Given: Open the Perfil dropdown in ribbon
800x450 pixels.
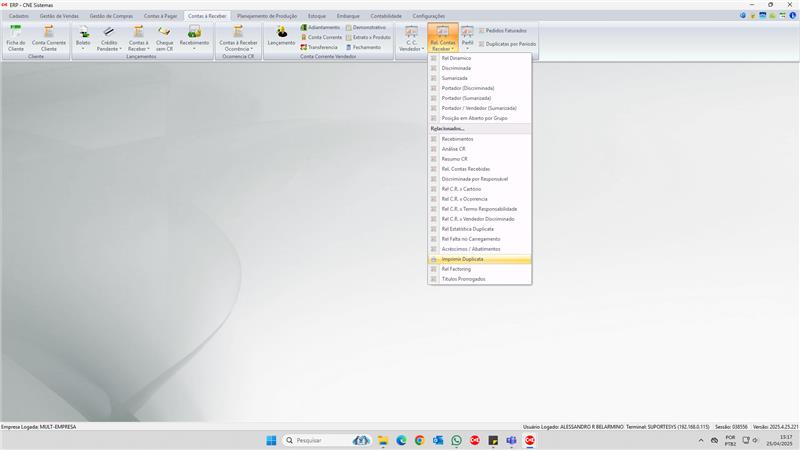Looking at the screenshot, I should pos(467,39).
